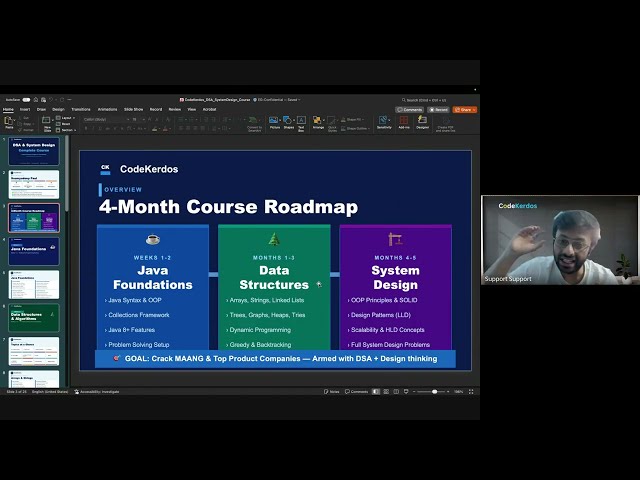Launch the Designer pane
The image size is (640, 480).
click(x=422, y=121)
